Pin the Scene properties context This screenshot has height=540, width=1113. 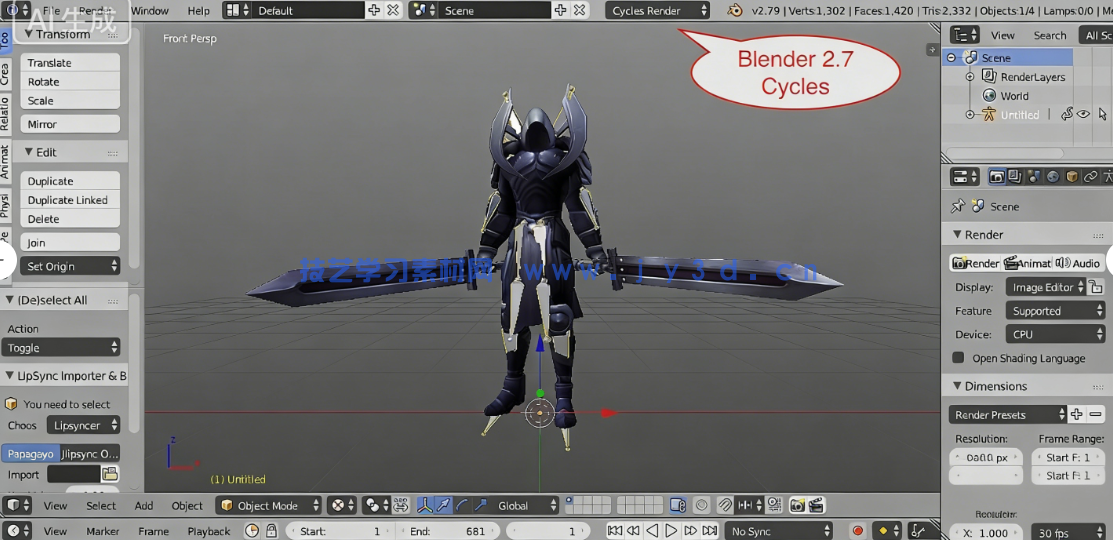tap(958, 206)
